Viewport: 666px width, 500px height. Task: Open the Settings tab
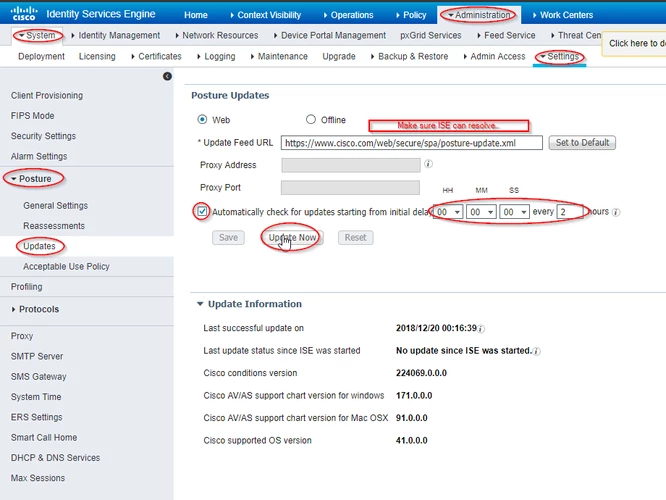coord(559,56)
